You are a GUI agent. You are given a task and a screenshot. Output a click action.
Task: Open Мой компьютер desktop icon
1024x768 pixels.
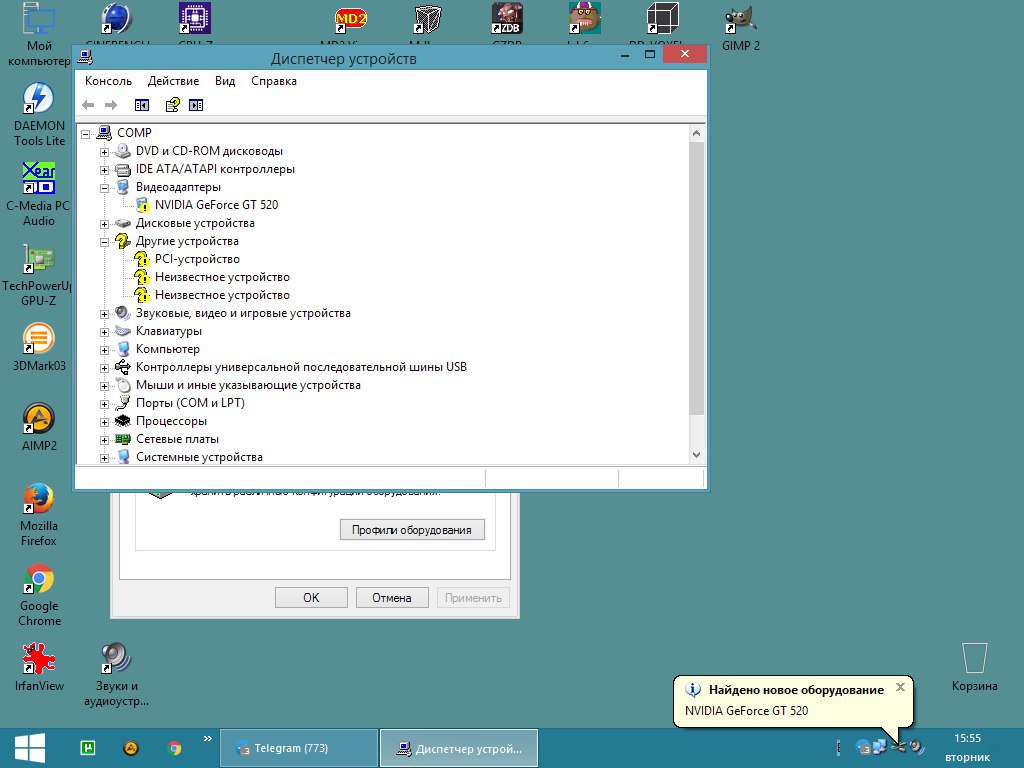(39, 34)
